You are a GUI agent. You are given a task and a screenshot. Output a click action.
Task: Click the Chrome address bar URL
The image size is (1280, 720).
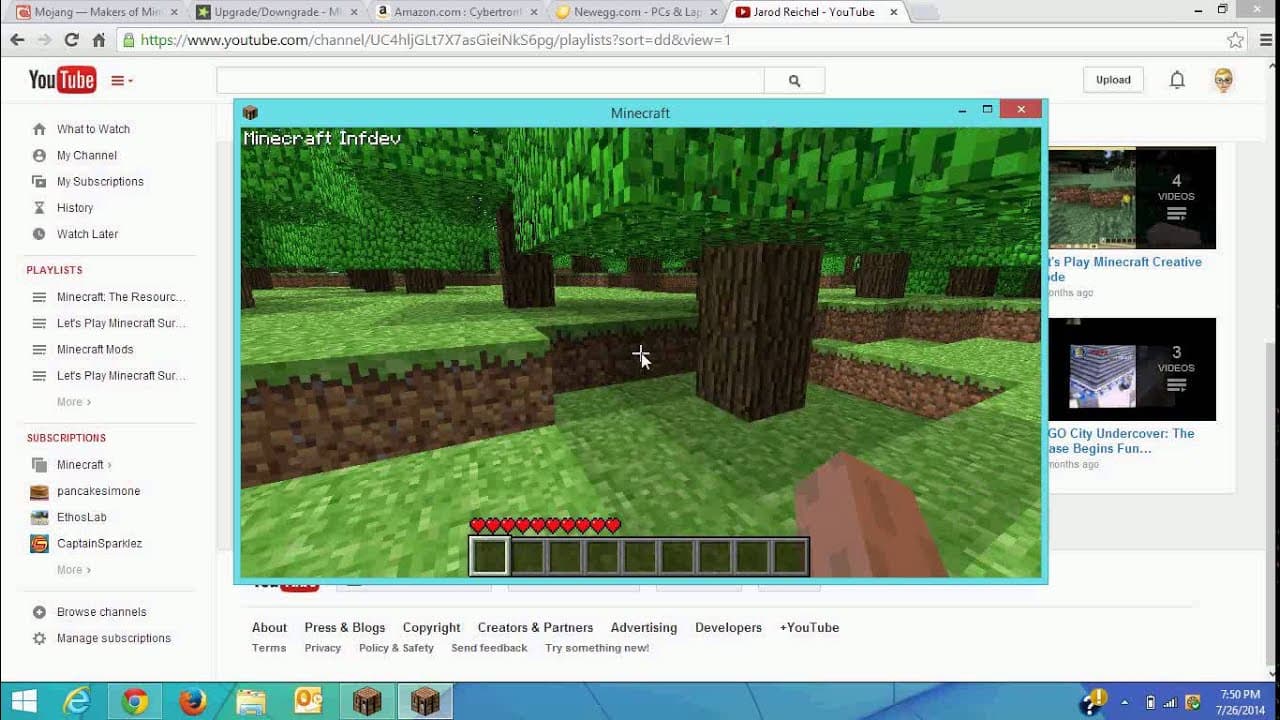(436, 40)
